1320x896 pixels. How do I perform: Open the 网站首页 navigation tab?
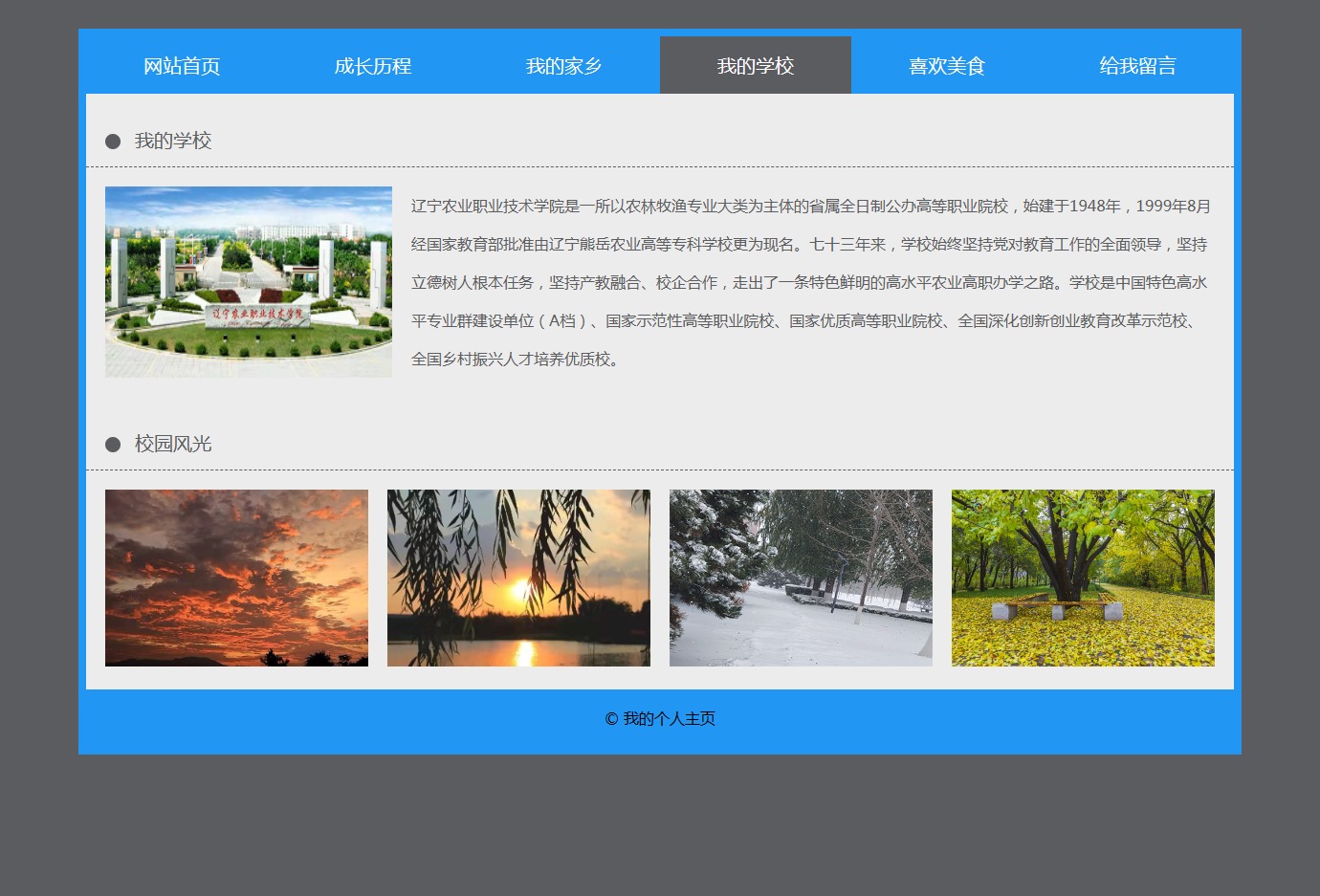pyautogui.click(x=182, y=66)
